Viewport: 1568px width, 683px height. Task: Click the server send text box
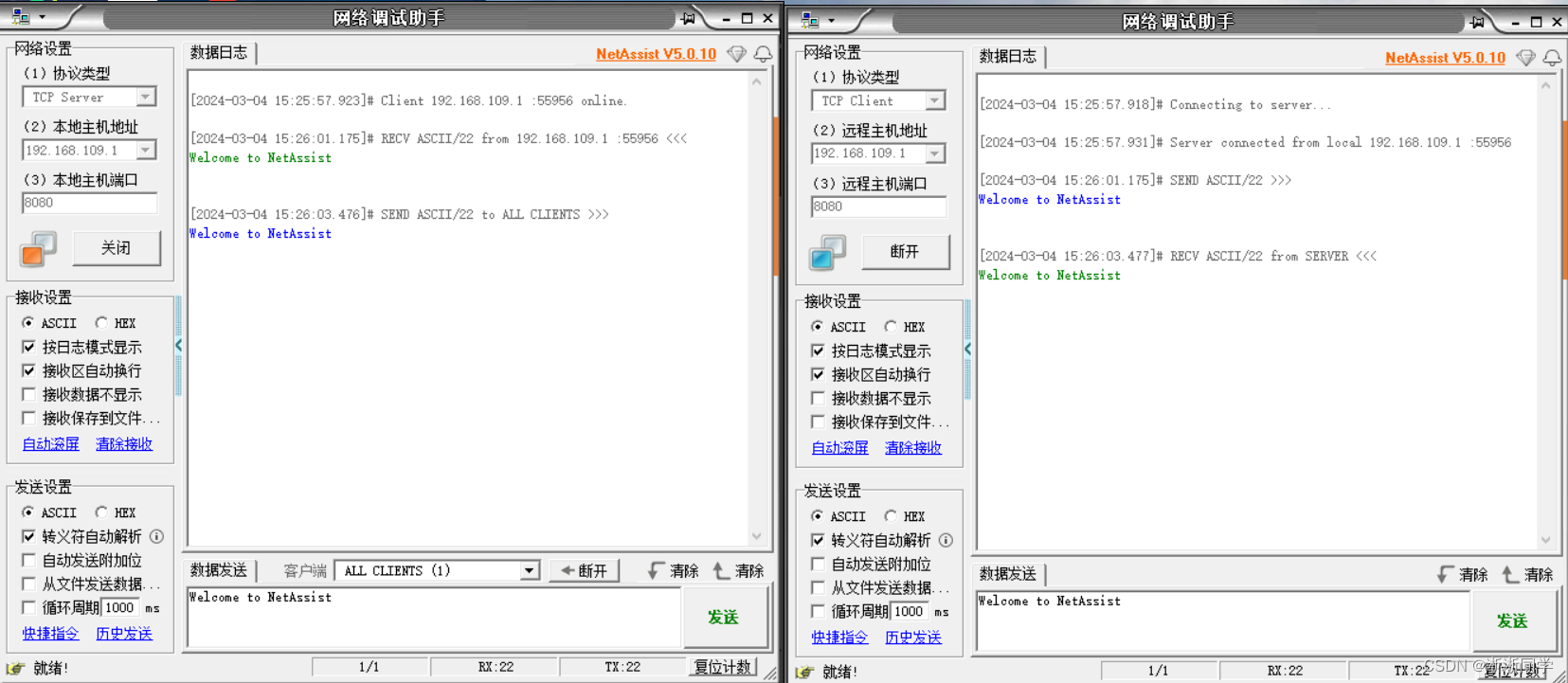(x=434, y=618)
